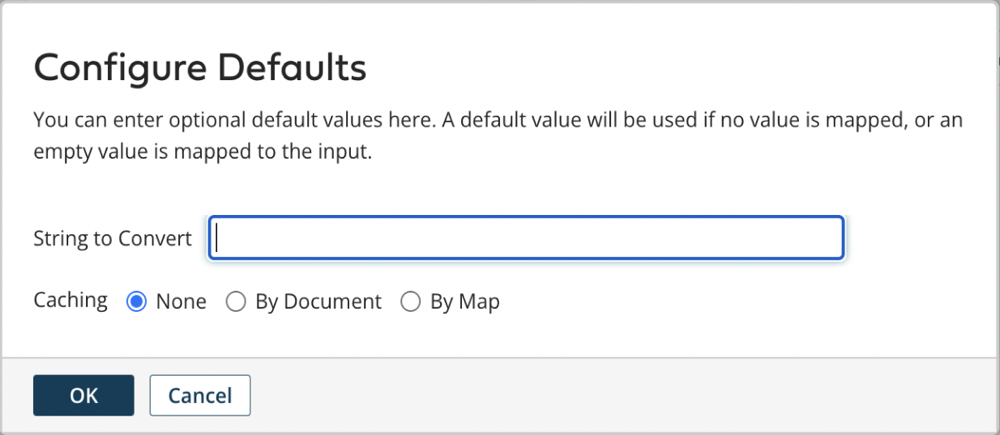
Task: Click the "By Document" option label text
Action: [318, 301]
